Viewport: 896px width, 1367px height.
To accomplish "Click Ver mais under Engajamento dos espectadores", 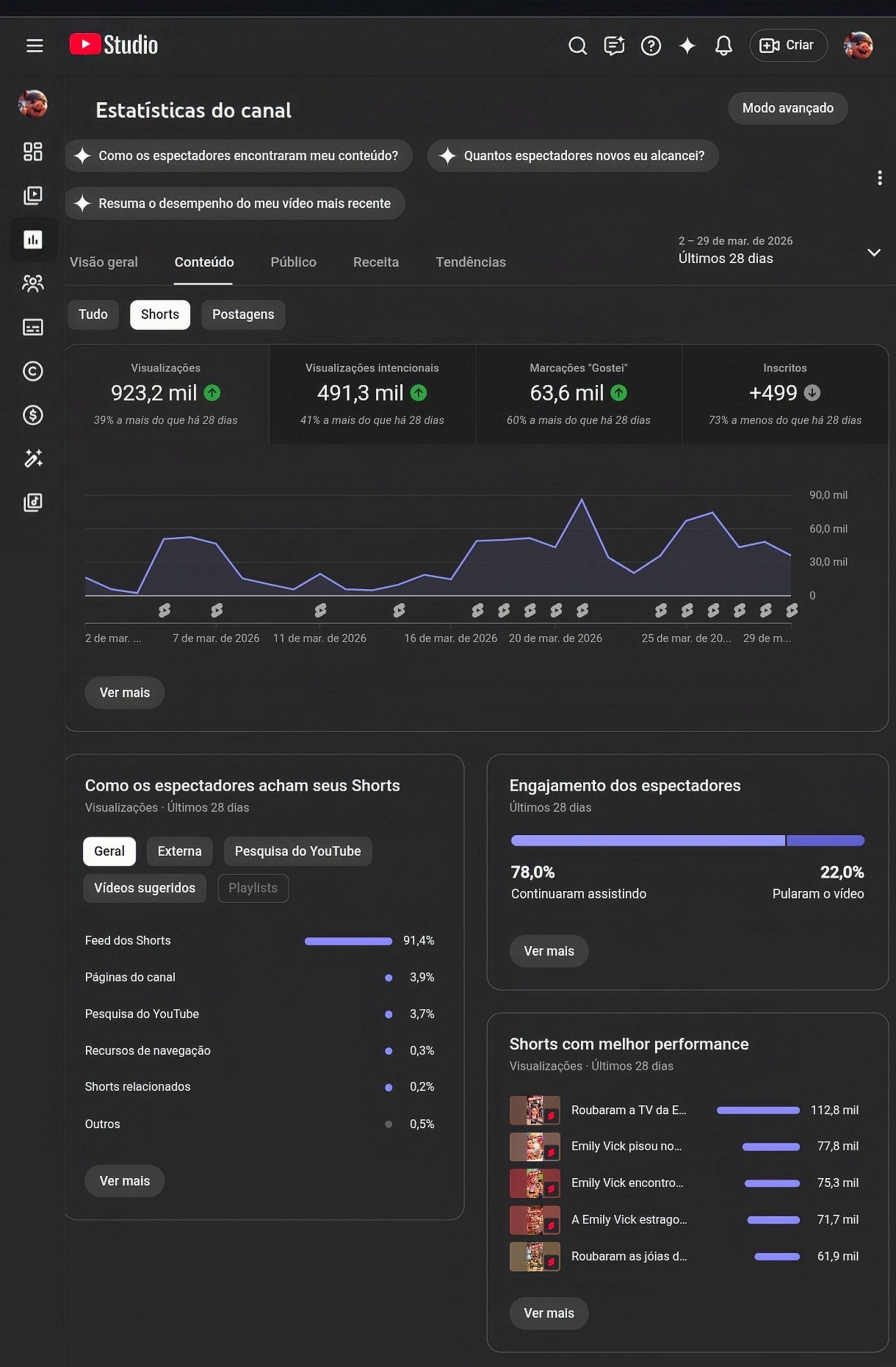I will [548, 951].
